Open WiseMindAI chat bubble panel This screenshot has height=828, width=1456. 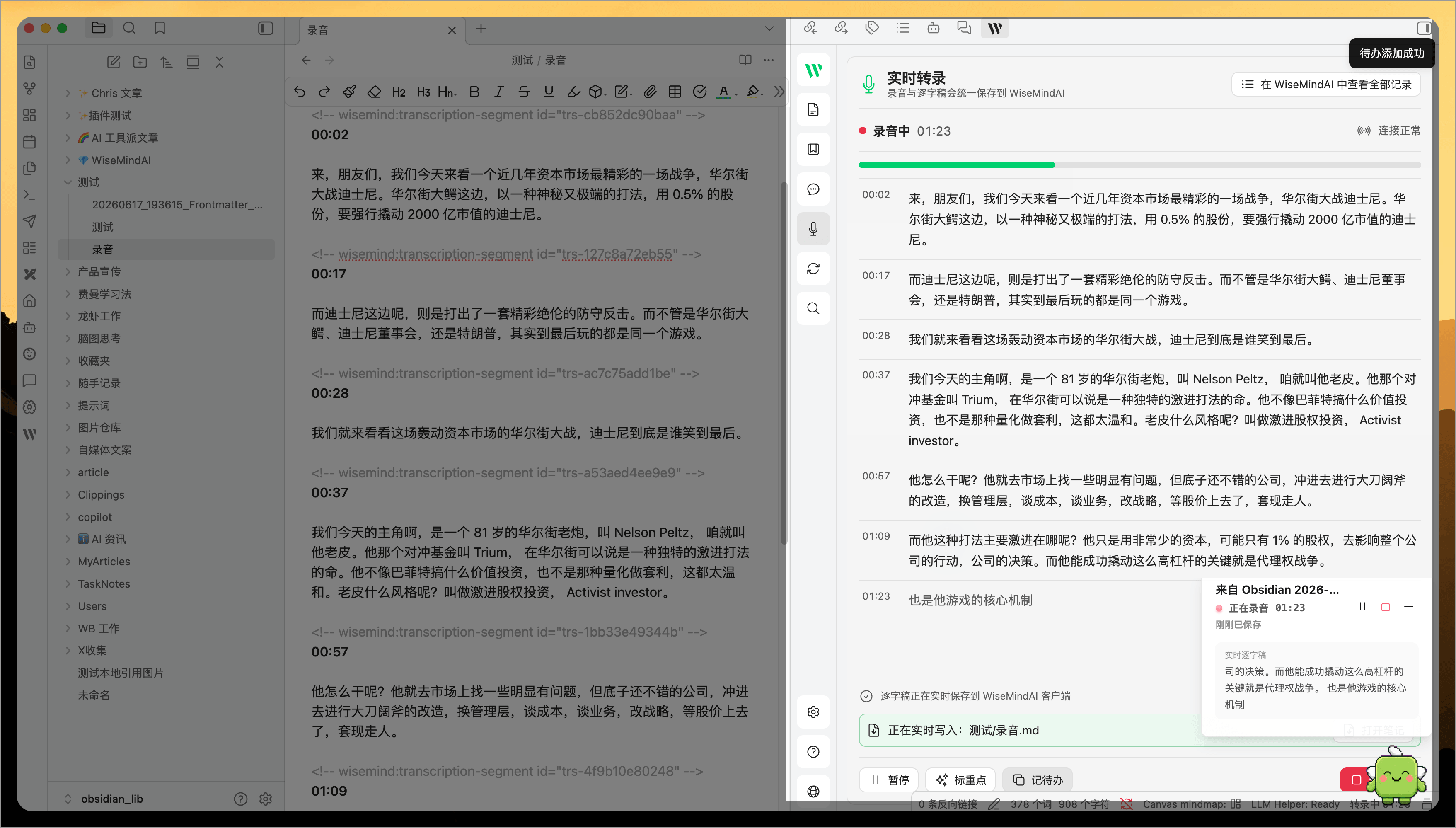coord(813,189)
